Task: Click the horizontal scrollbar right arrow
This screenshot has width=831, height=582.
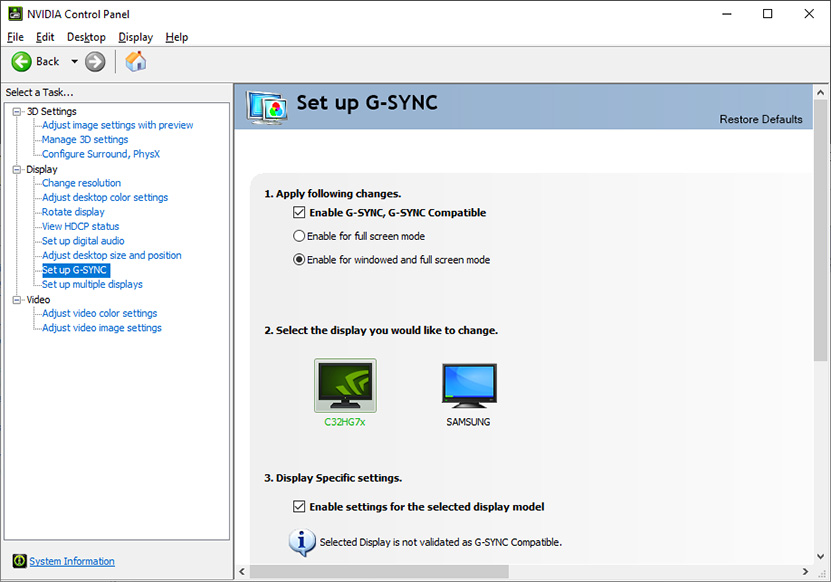Action: pos(806,571)
